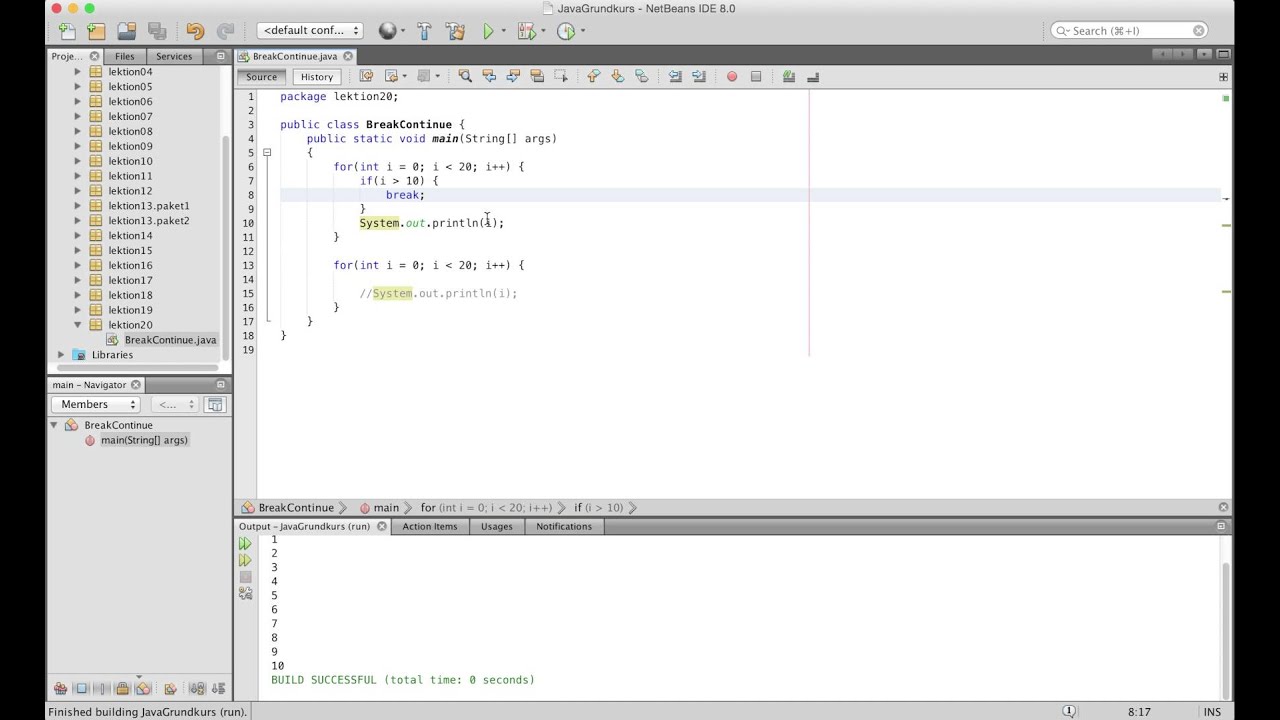Toggle Show Fields filter in Navigator

81,688
